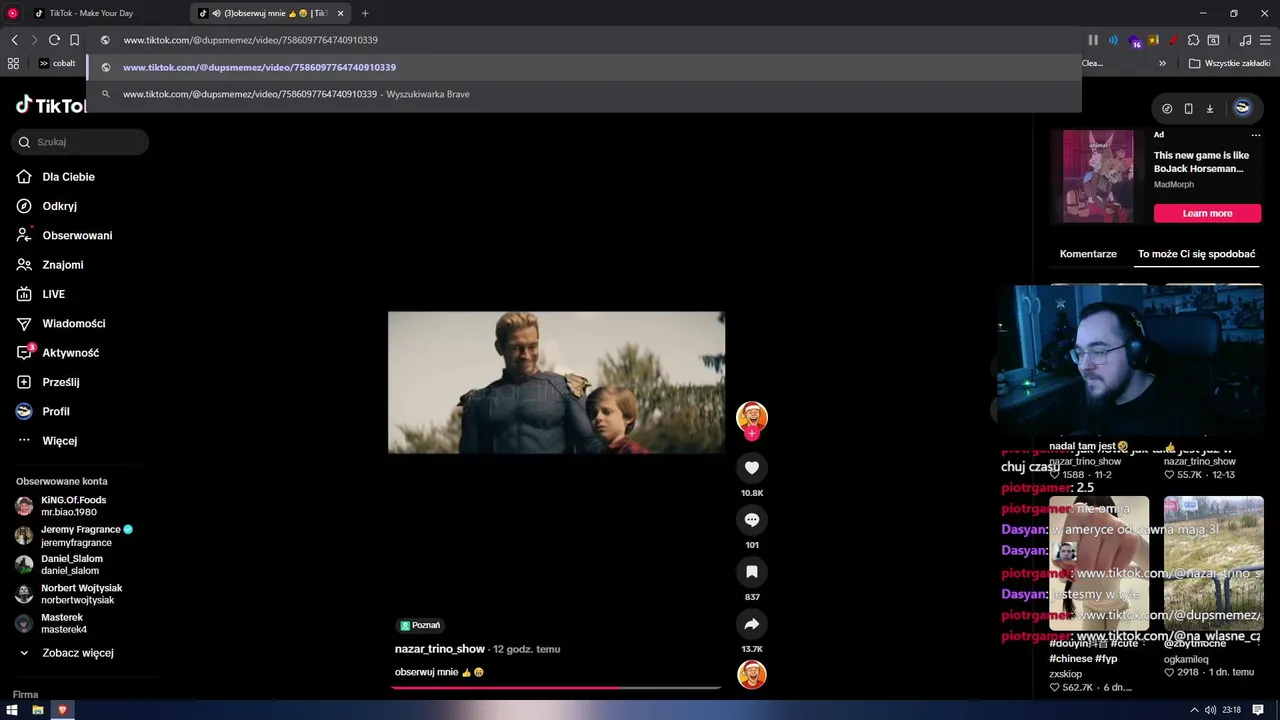This screenshot has height=720, width=1280.
Task: Click the phone app icon in top pill
Action: [x=1188, y=108]
